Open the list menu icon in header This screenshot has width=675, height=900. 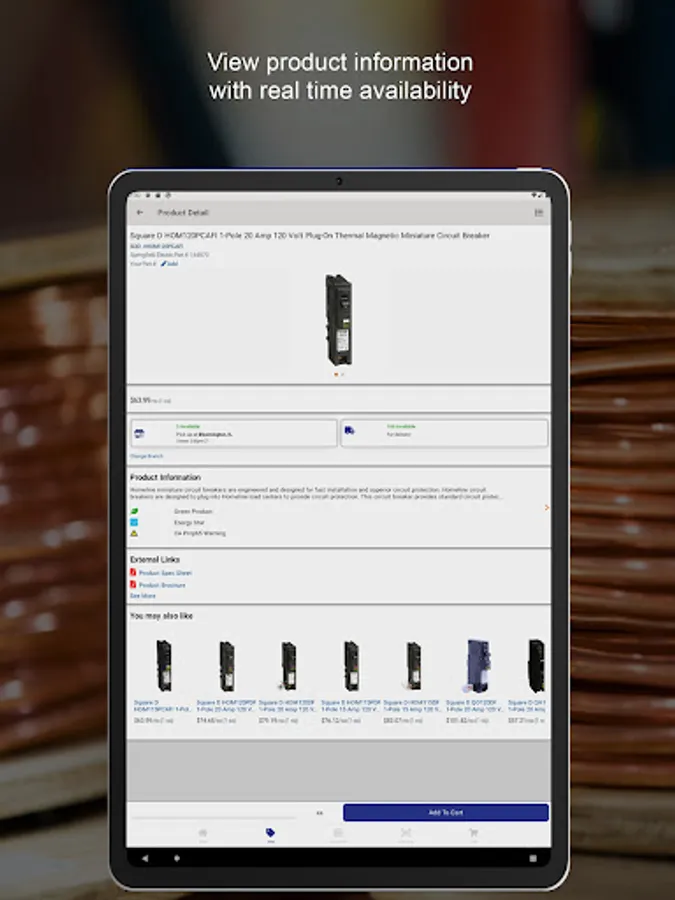pyautogui.click(x=539, y=212)
